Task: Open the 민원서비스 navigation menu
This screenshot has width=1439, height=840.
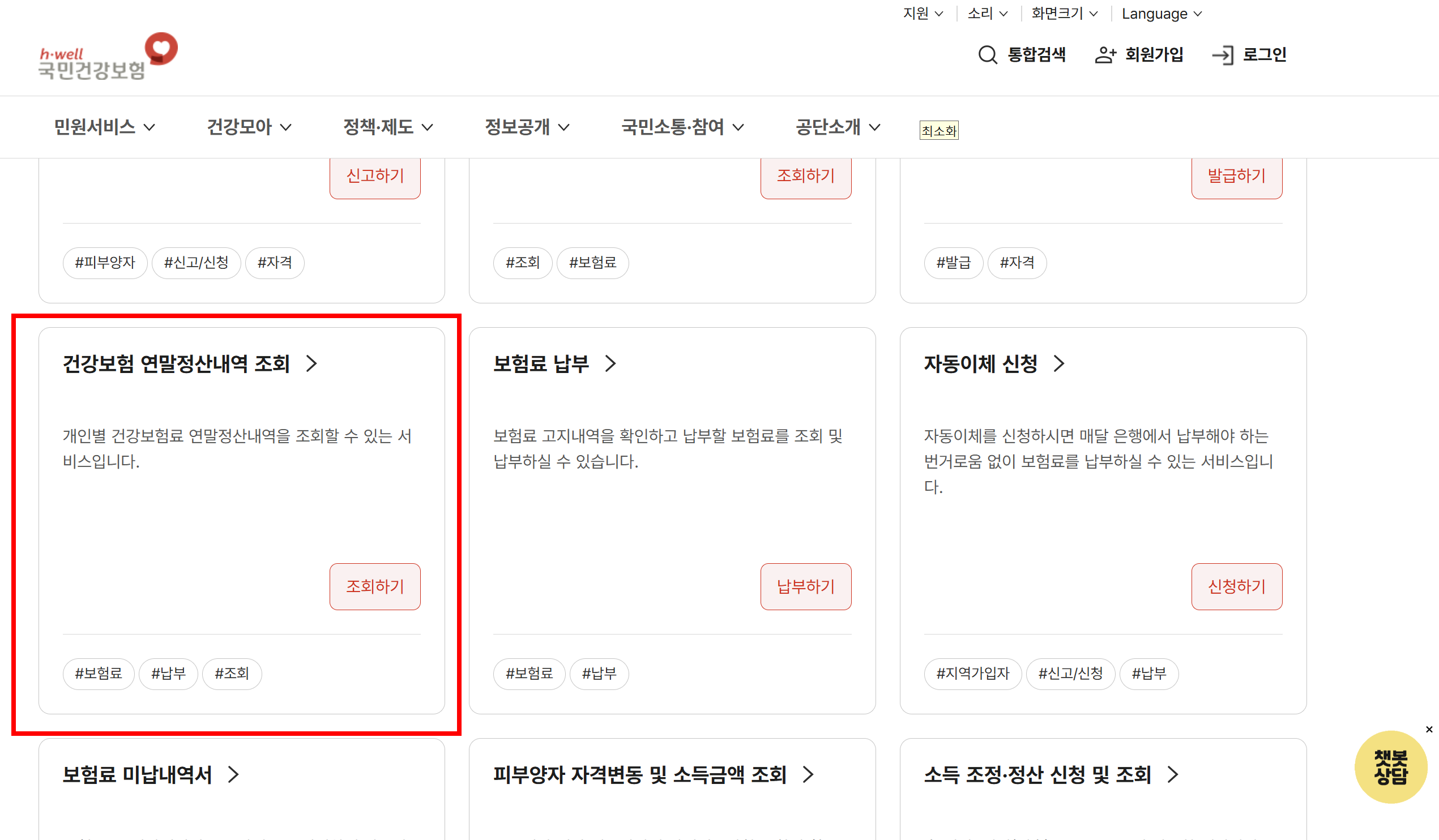Action: tap(104, 127)
